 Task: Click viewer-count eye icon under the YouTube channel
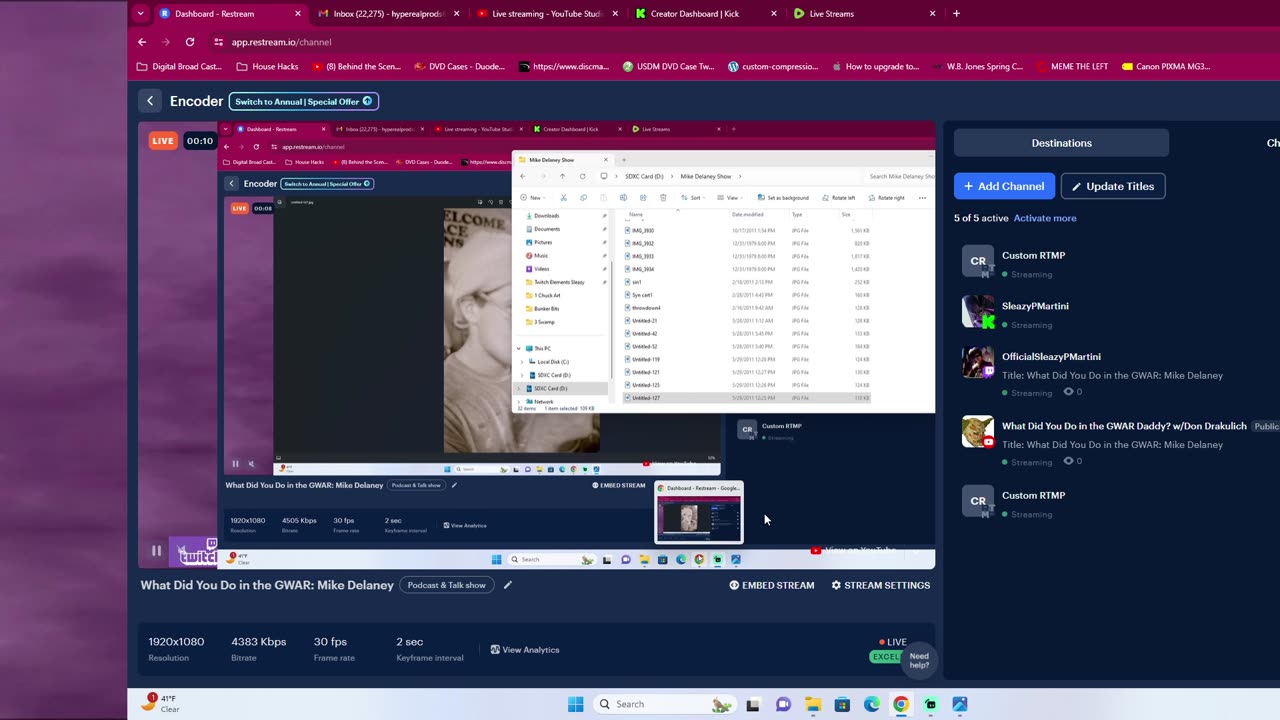1068,461
